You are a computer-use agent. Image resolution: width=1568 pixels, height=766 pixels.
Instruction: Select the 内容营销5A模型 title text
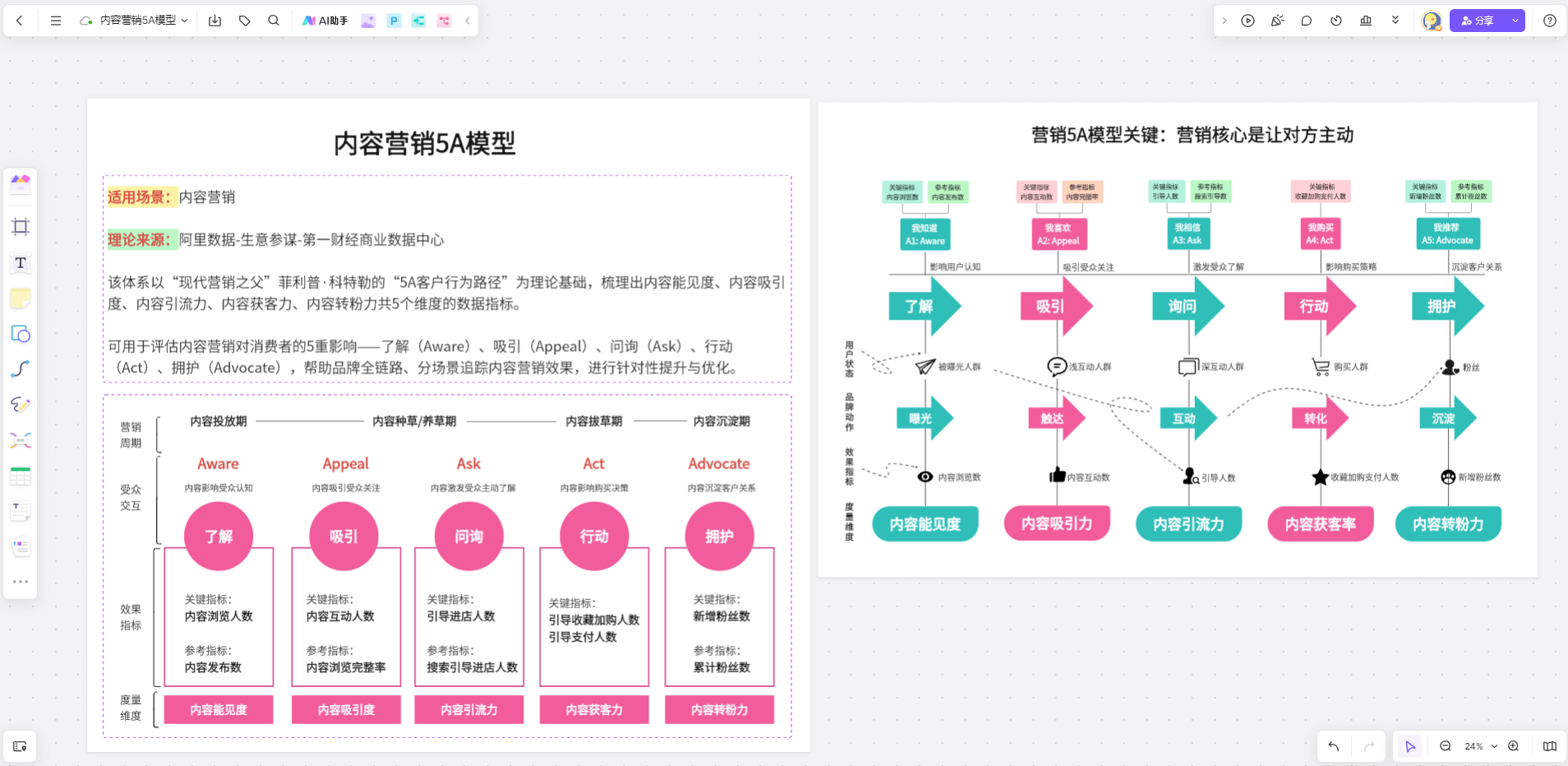425,144
